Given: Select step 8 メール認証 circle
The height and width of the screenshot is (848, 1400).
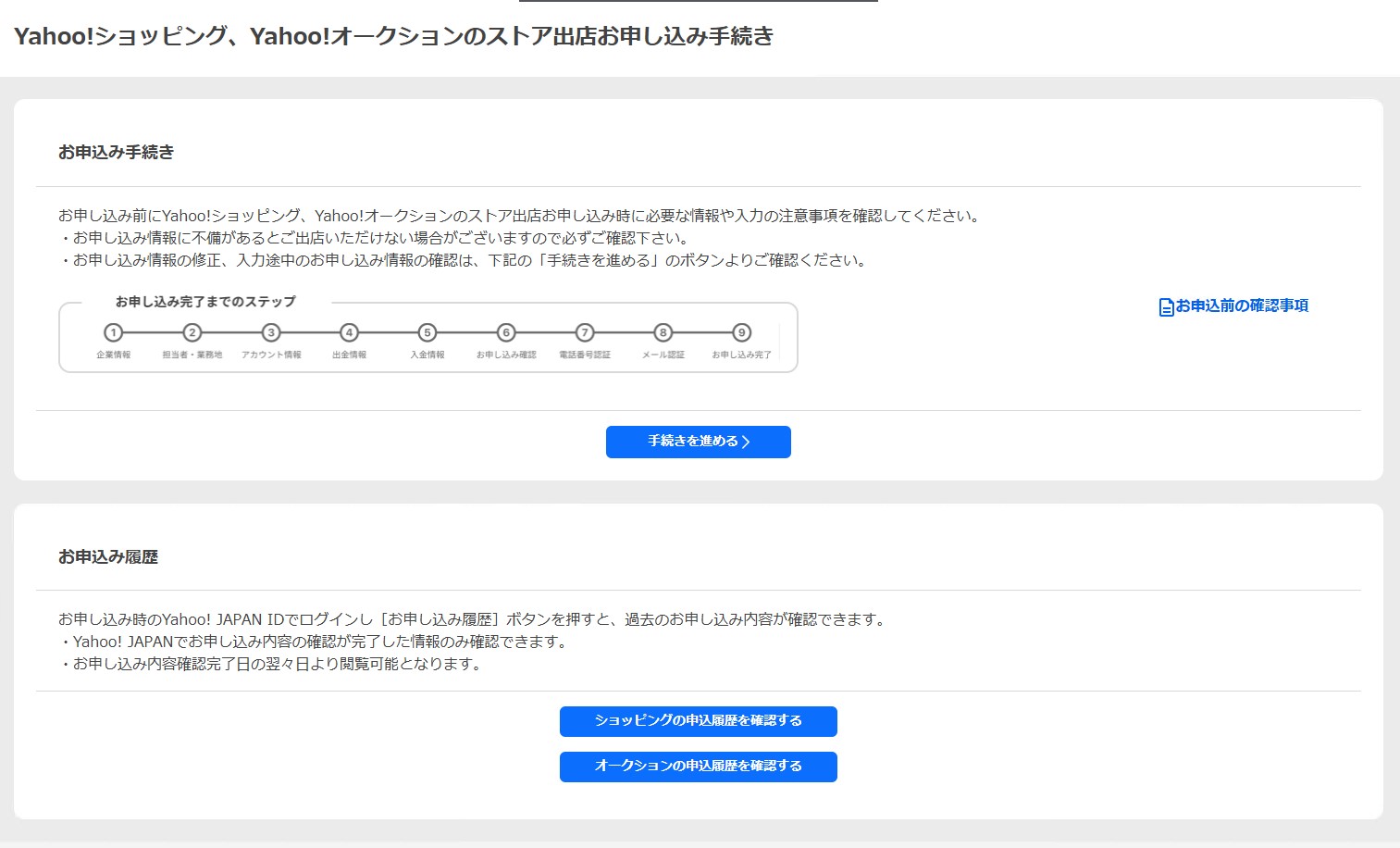Looking at the screenshot, I should [x=663, y=332].
